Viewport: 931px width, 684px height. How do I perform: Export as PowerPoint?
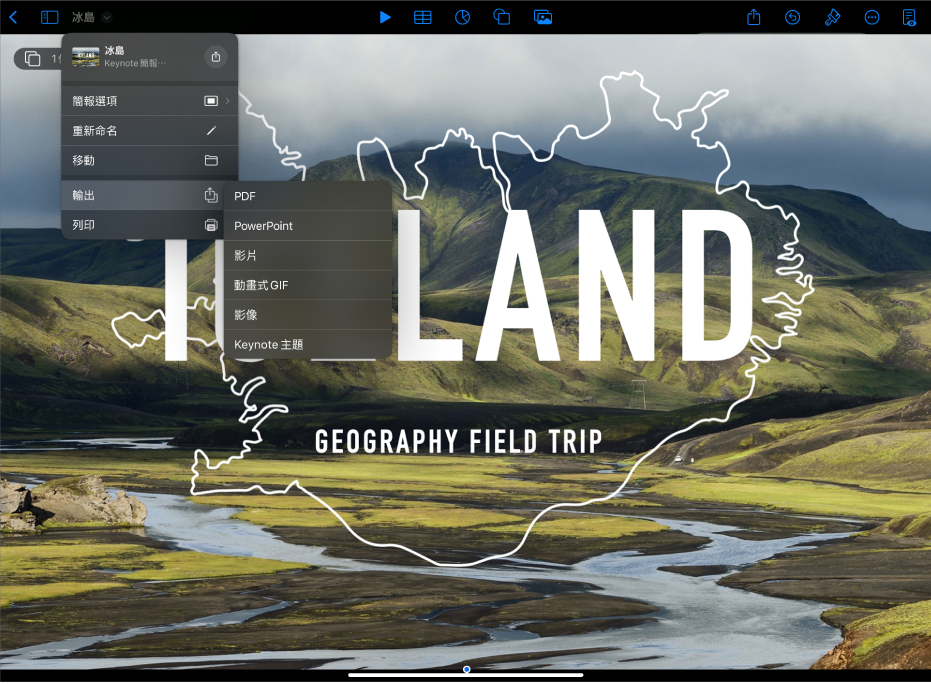click(x=308, y=226)
